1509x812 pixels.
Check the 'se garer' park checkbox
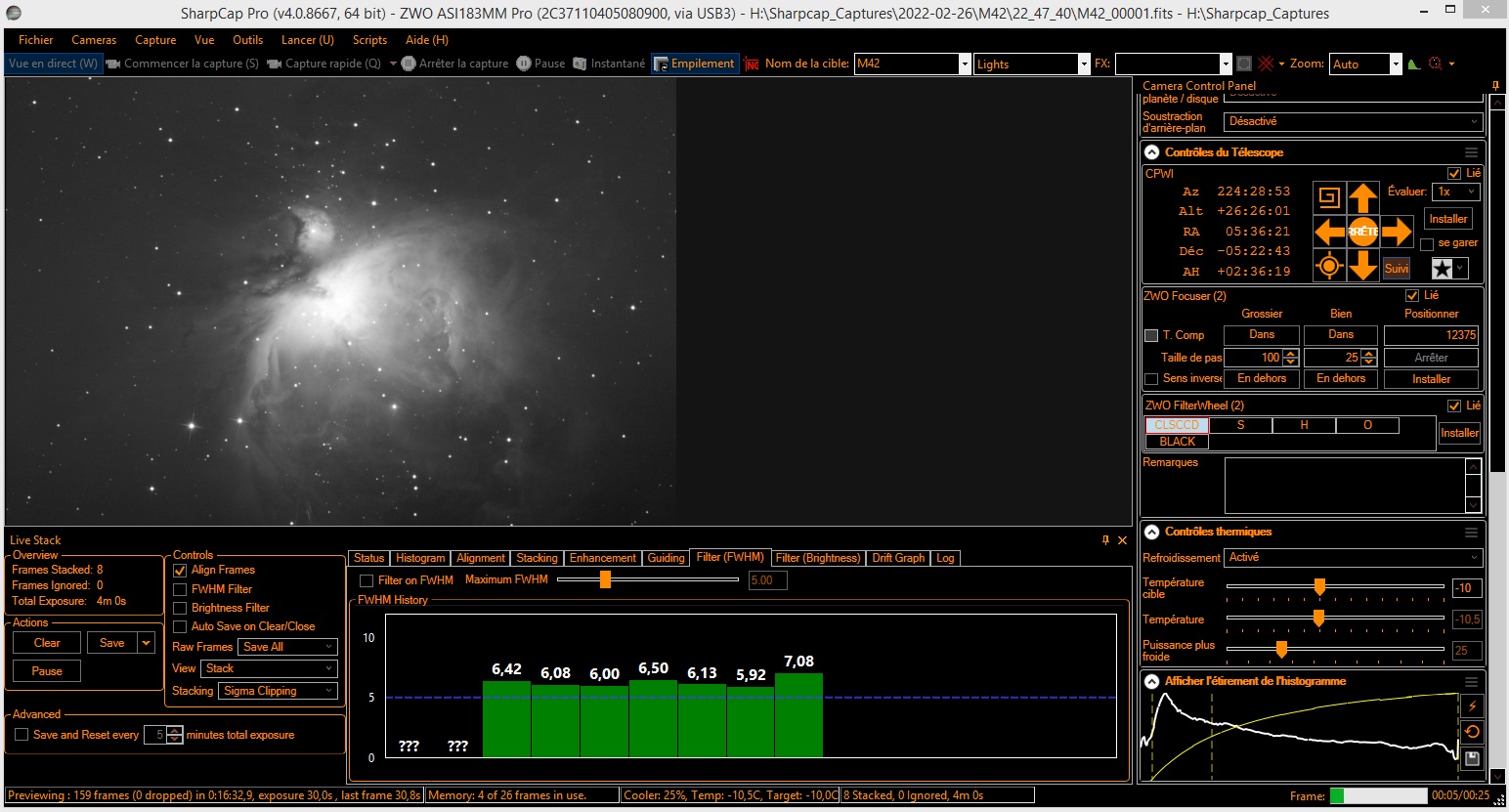point(1427,244)
